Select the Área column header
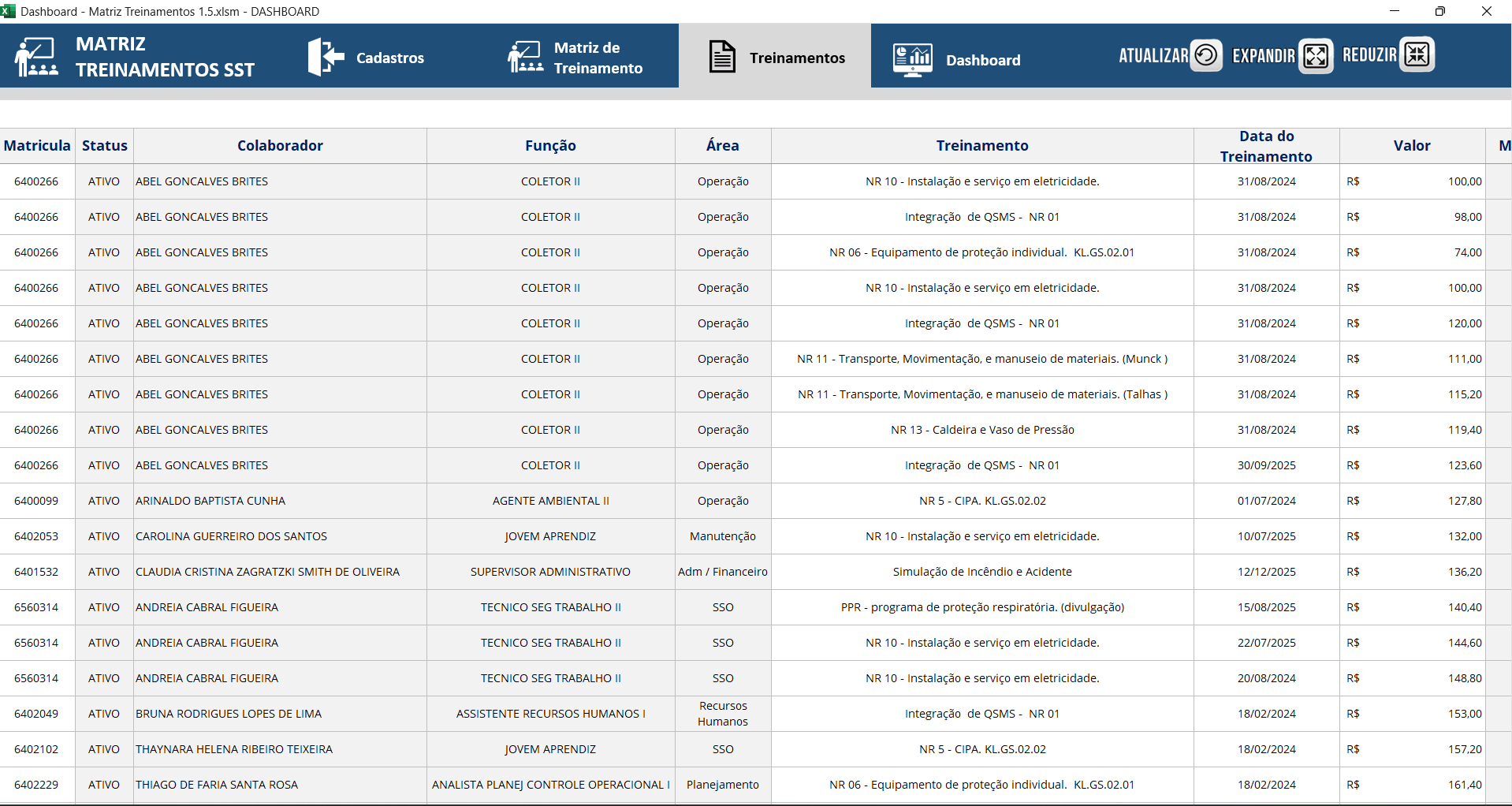The image size is (1512, 806). click(723, 146)
